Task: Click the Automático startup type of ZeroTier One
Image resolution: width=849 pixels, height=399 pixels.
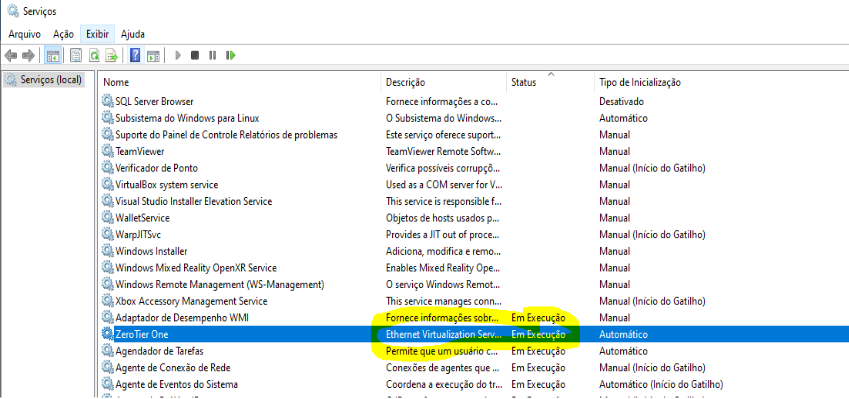Action: coord(623,334)
